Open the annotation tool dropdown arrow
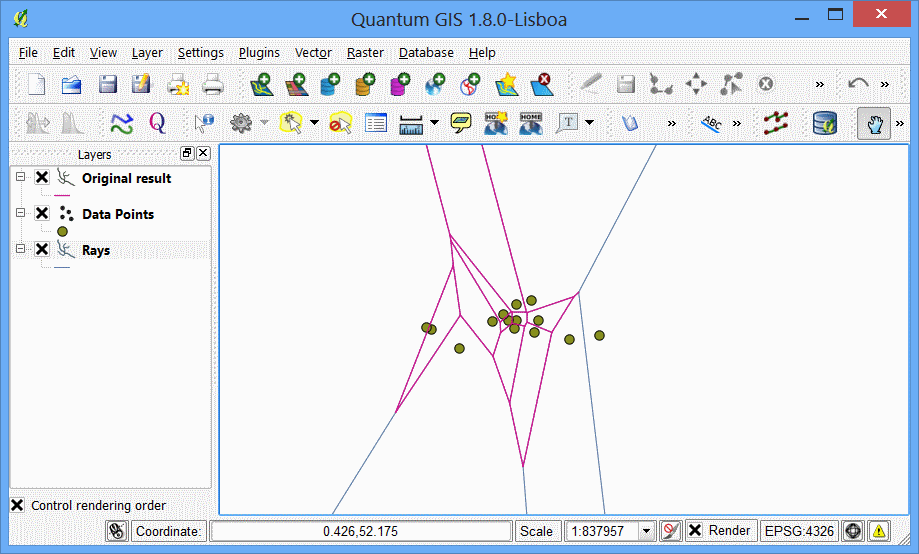 tap(590, 123)
